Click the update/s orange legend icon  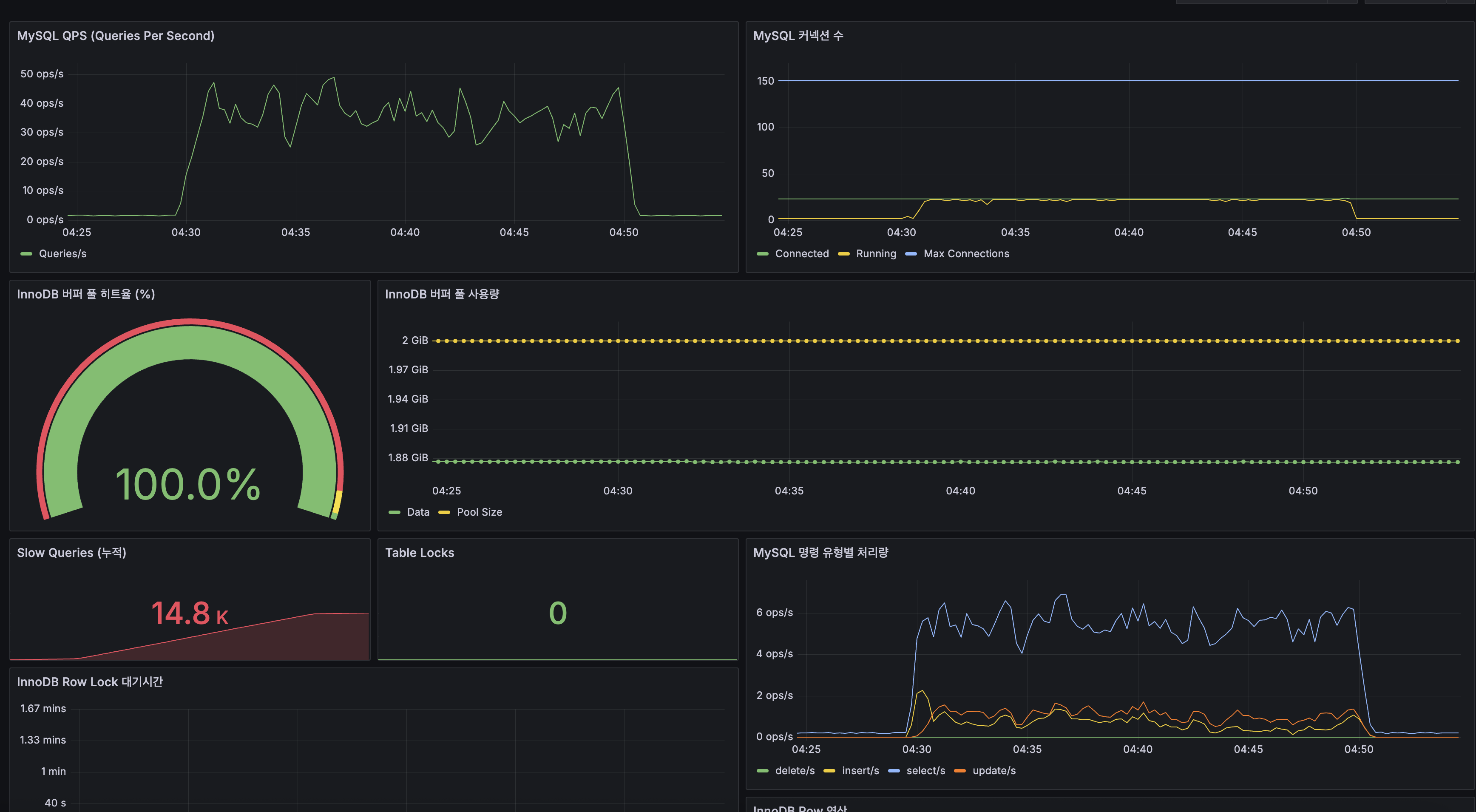click(960, 771)
